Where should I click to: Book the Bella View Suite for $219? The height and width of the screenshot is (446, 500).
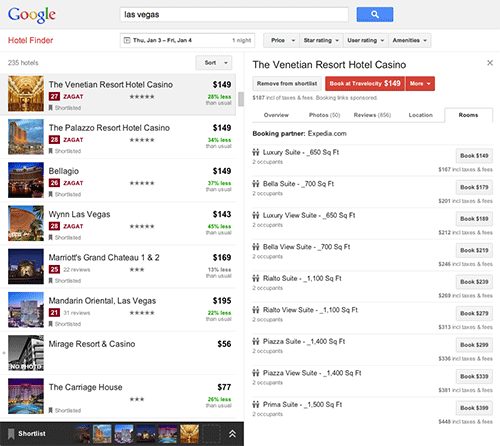474,250
